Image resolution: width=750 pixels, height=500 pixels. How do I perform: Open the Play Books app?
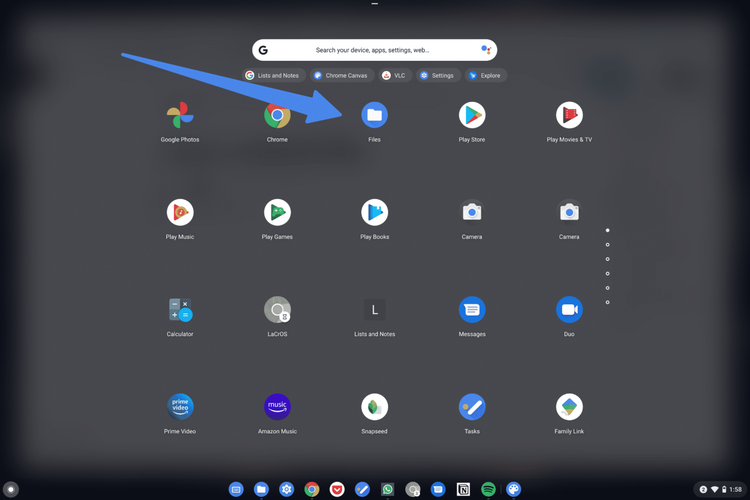tap(375, 212)
